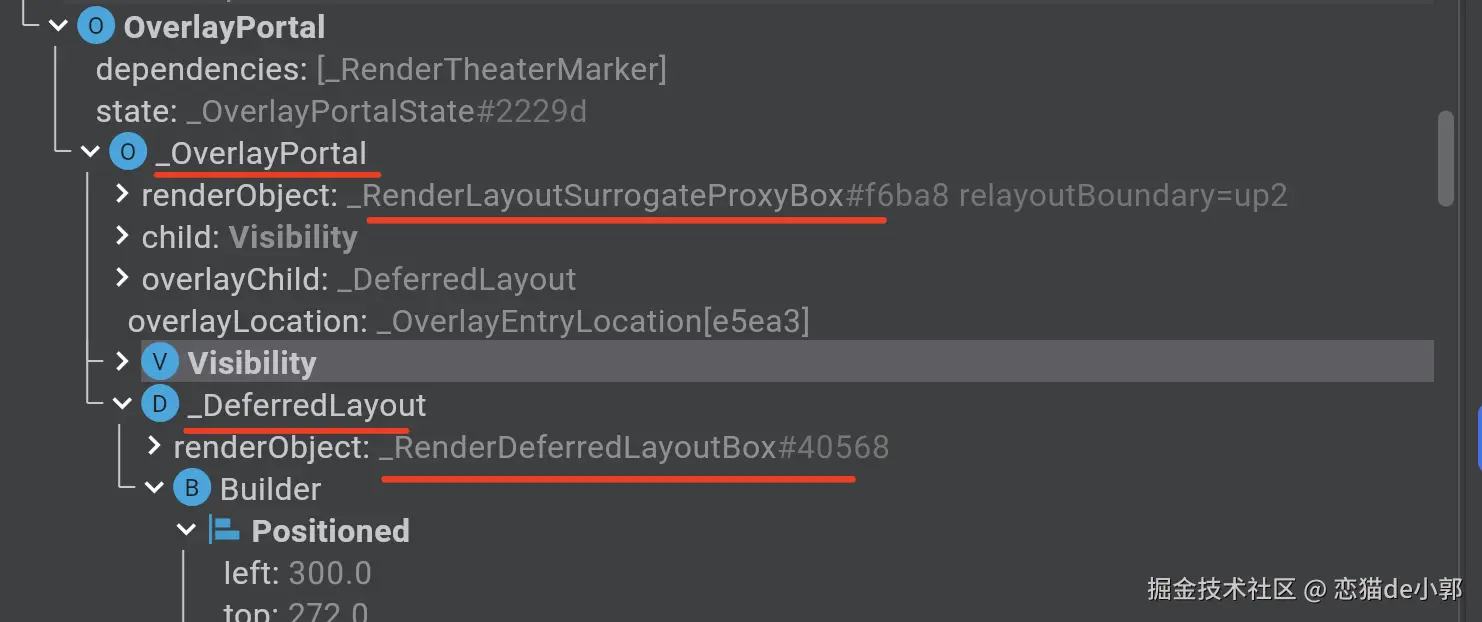The image size is (1482, 622).
Task: Select the overlayLocation _OverlayEntryLocation row
Action: pos(468,321)
